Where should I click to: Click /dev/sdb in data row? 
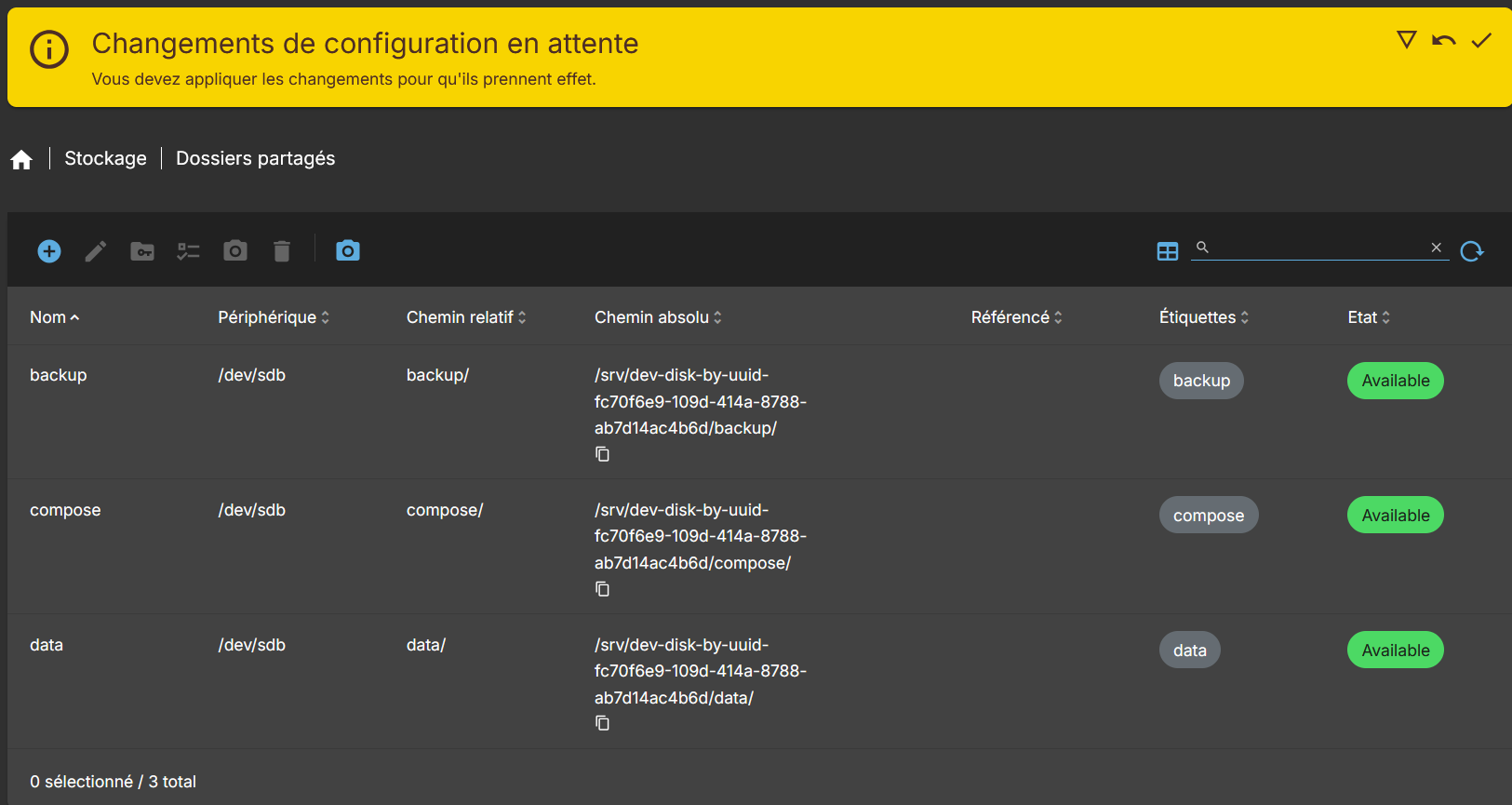252,645
